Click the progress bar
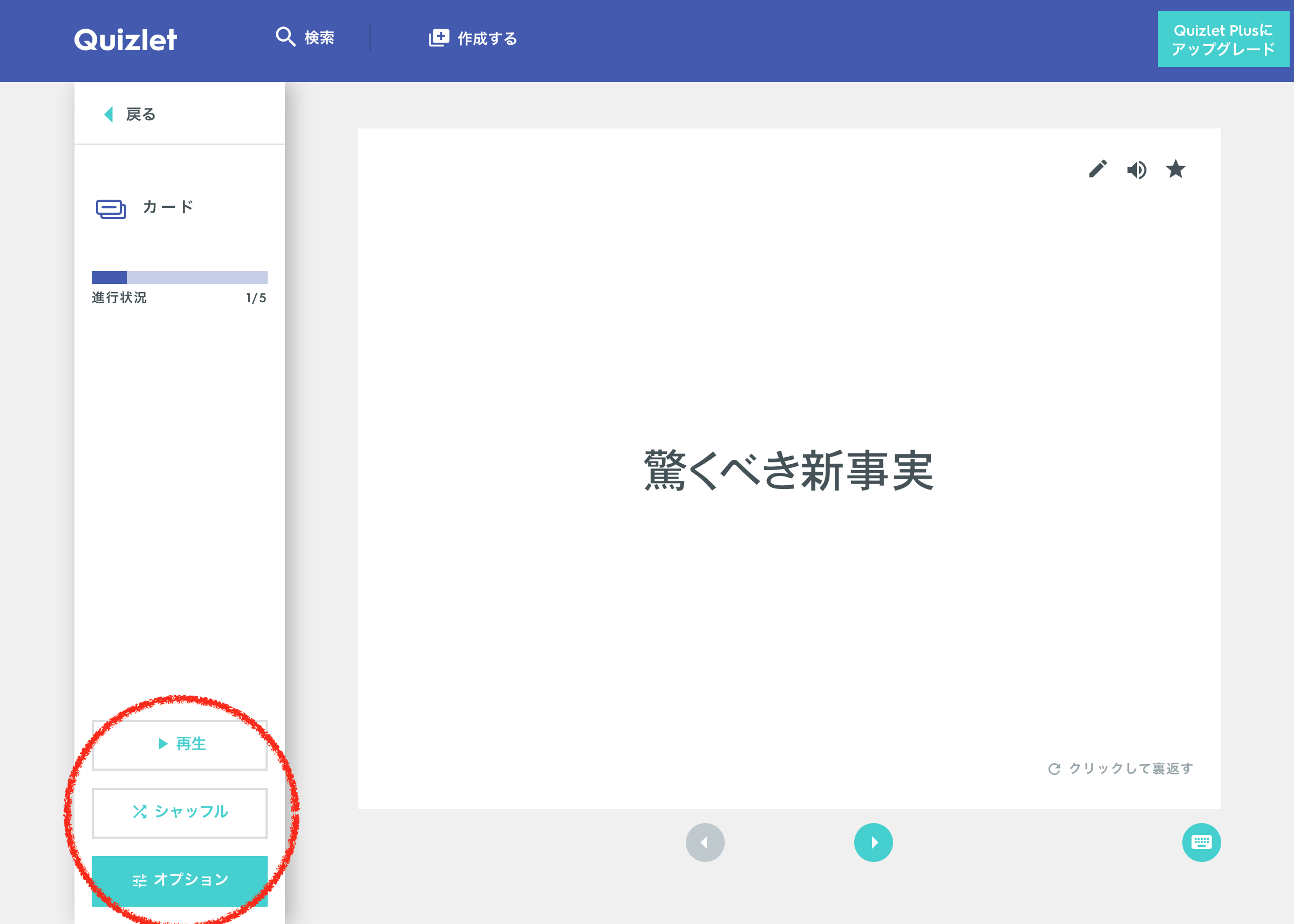Screen dimensions: 1294x924 pyautogui.click(x=180, y=277)
